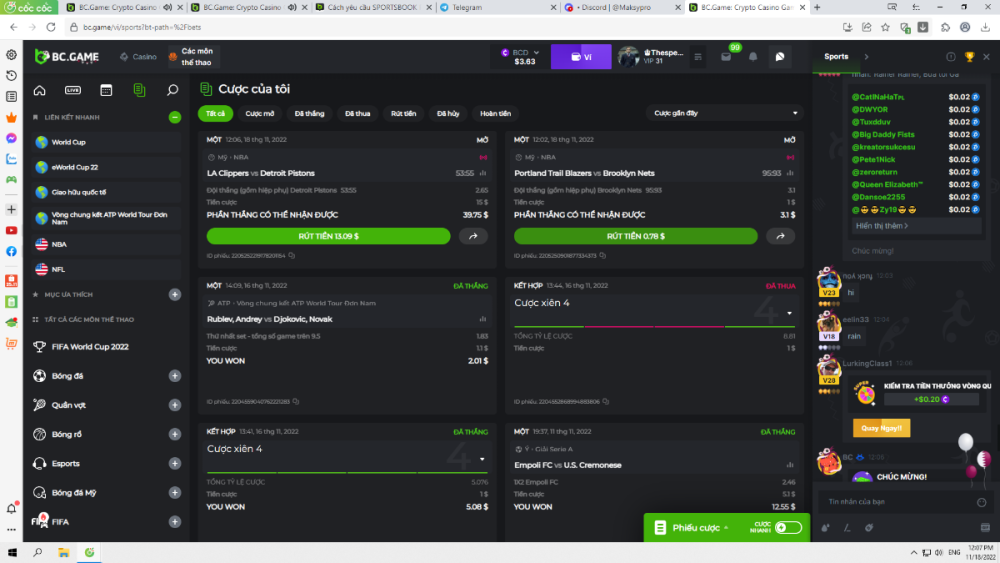This screenshot has height=563, width=1000.
Task: Switch to the Casino section
Action: (138, 57)
